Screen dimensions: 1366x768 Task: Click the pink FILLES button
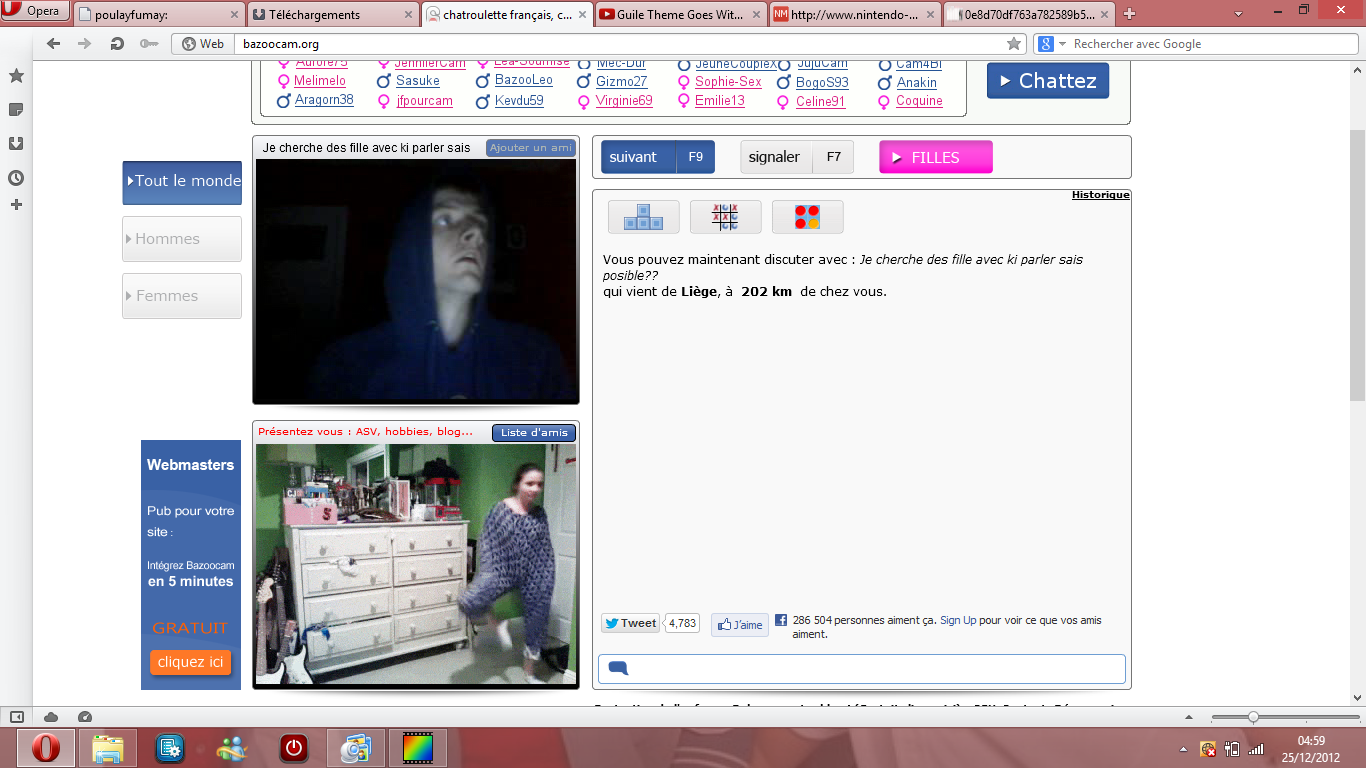[x=936, y=157]
